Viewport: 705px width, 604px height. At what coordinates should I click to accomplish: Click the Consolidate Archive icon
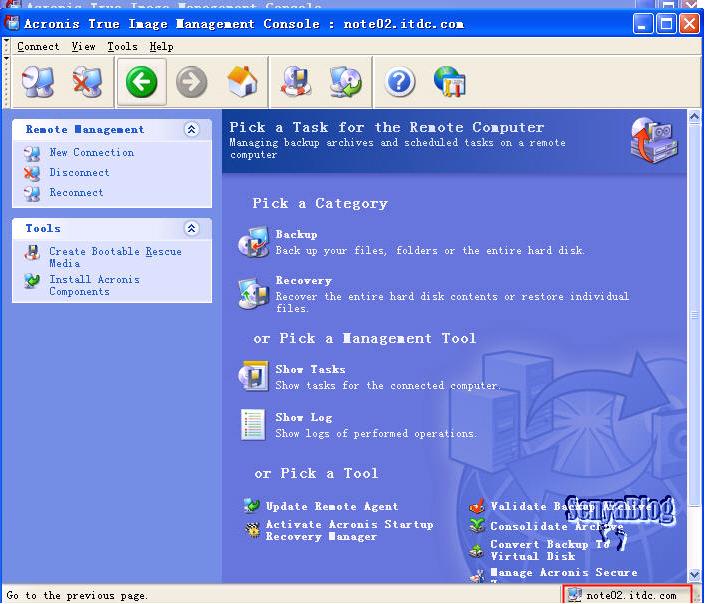tap(477, 525)
